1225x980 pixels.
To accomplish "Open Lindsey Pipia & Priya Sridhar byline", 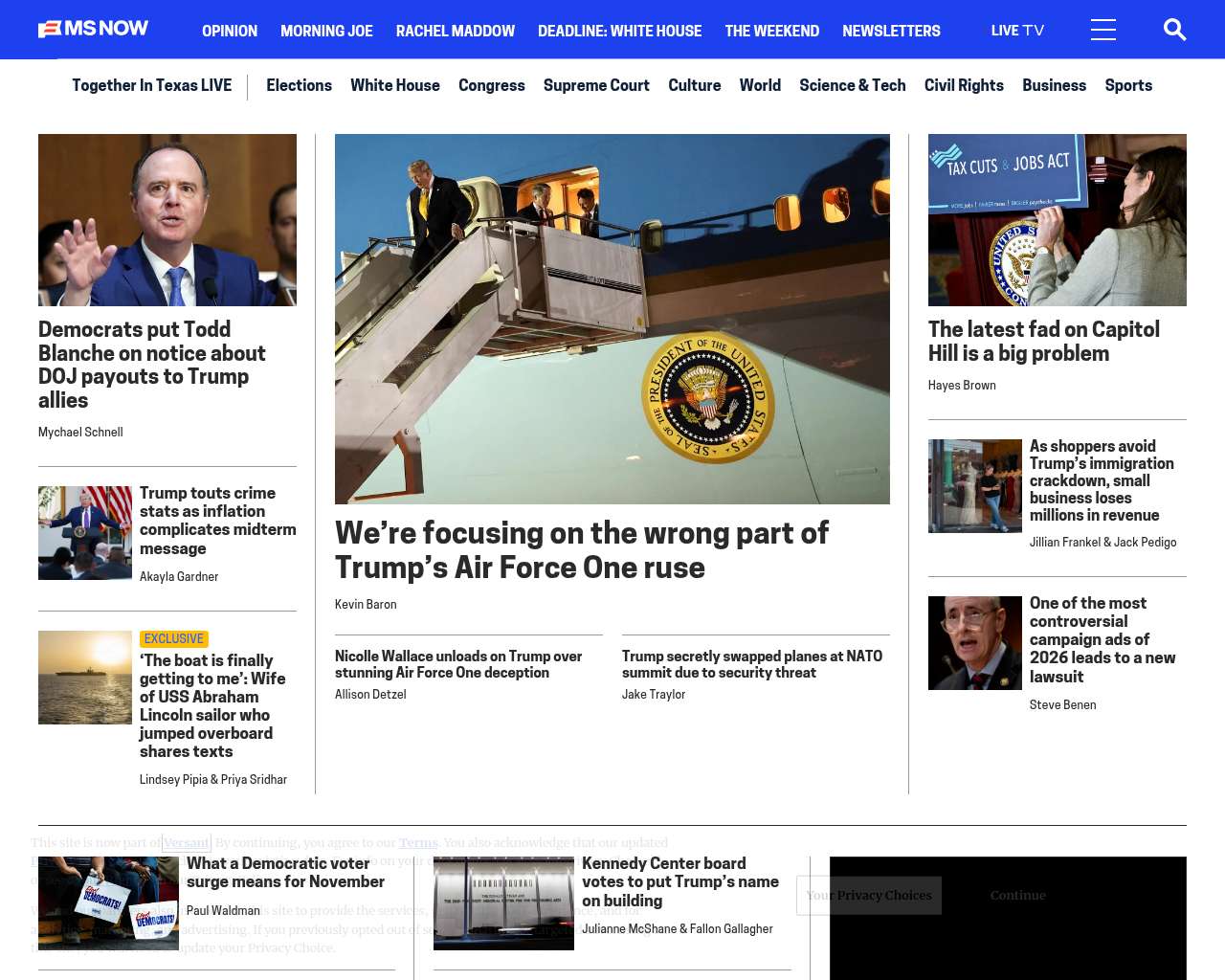I will pyautogui.click(x=213, y=780).
